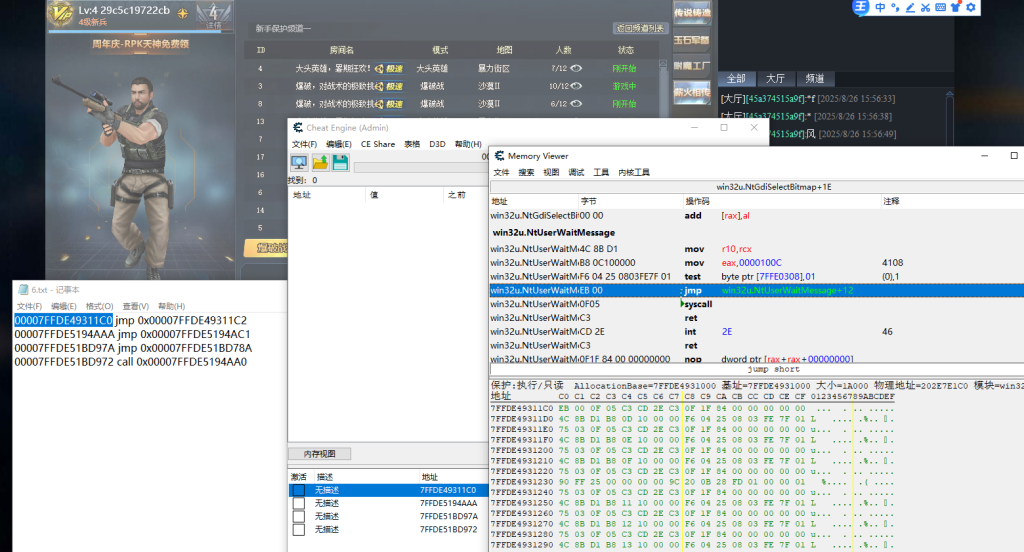Image resolution: width=1024 pixels, height=552 pixels.
Task: Click 返回频道列表 button in game
Action: [x=640, y=28]
